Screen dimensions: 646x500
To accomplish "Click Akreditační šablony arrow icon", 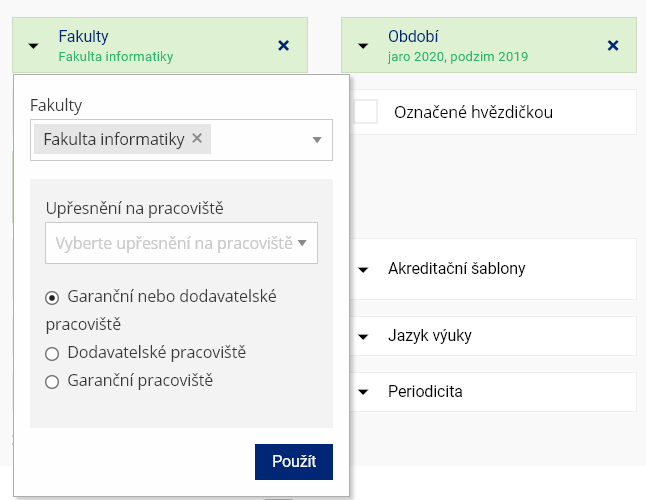I will pyautogui.click(x=364, y=269).
